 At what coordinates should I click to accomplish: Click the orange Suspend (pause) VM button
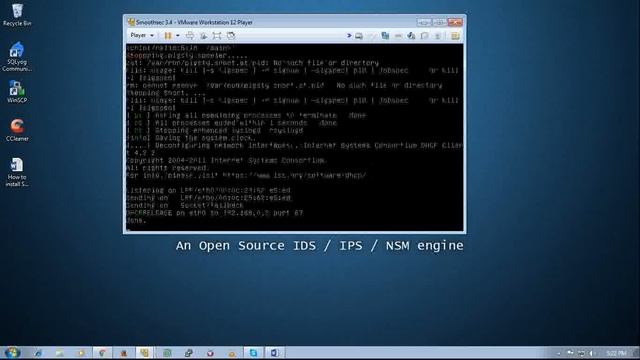pos(168,36)
